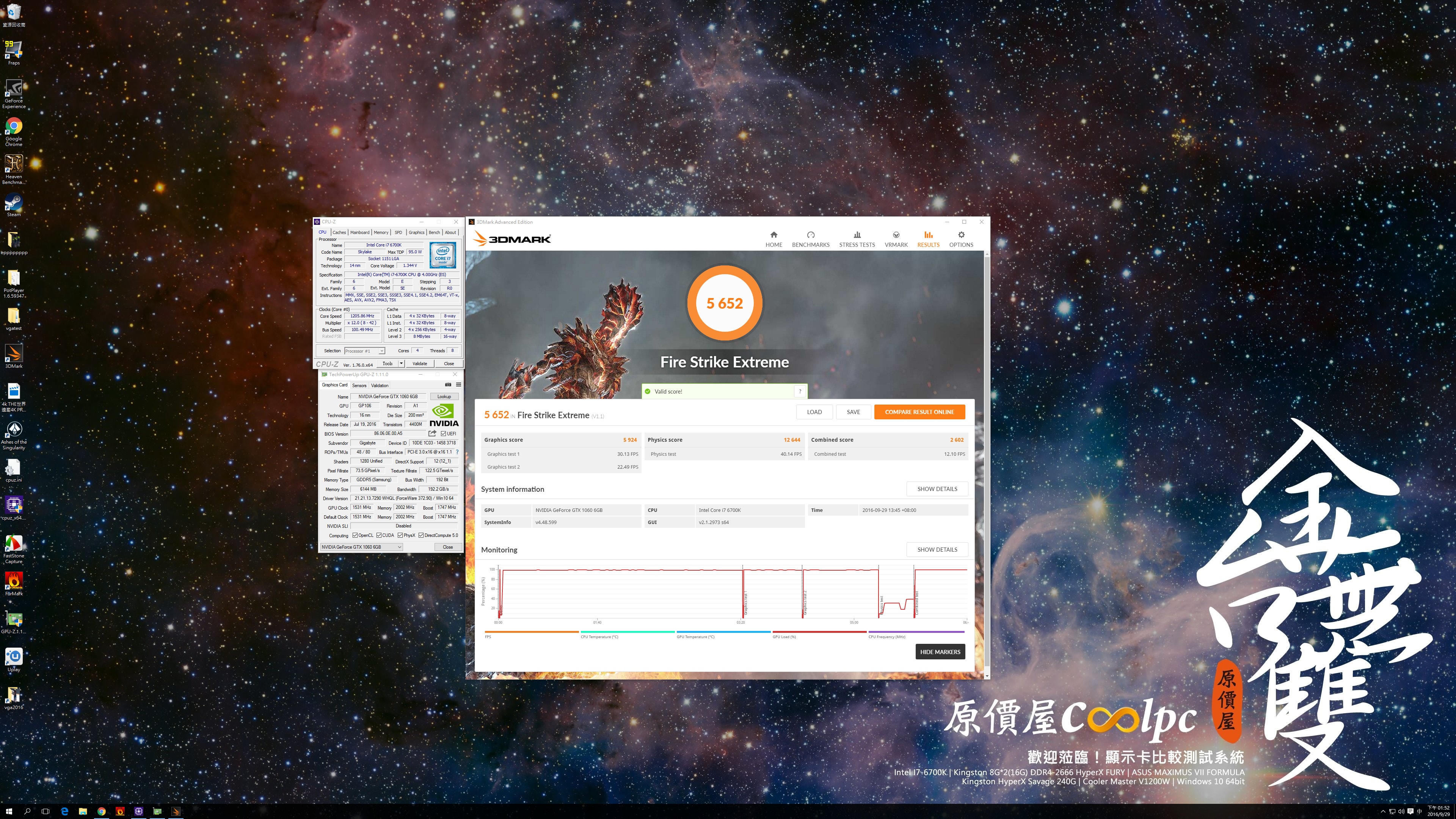This screenshot has height=819, width=1456.
Task: Open the 3DMark desktop shortcut
Action: [x=14, y=356]
